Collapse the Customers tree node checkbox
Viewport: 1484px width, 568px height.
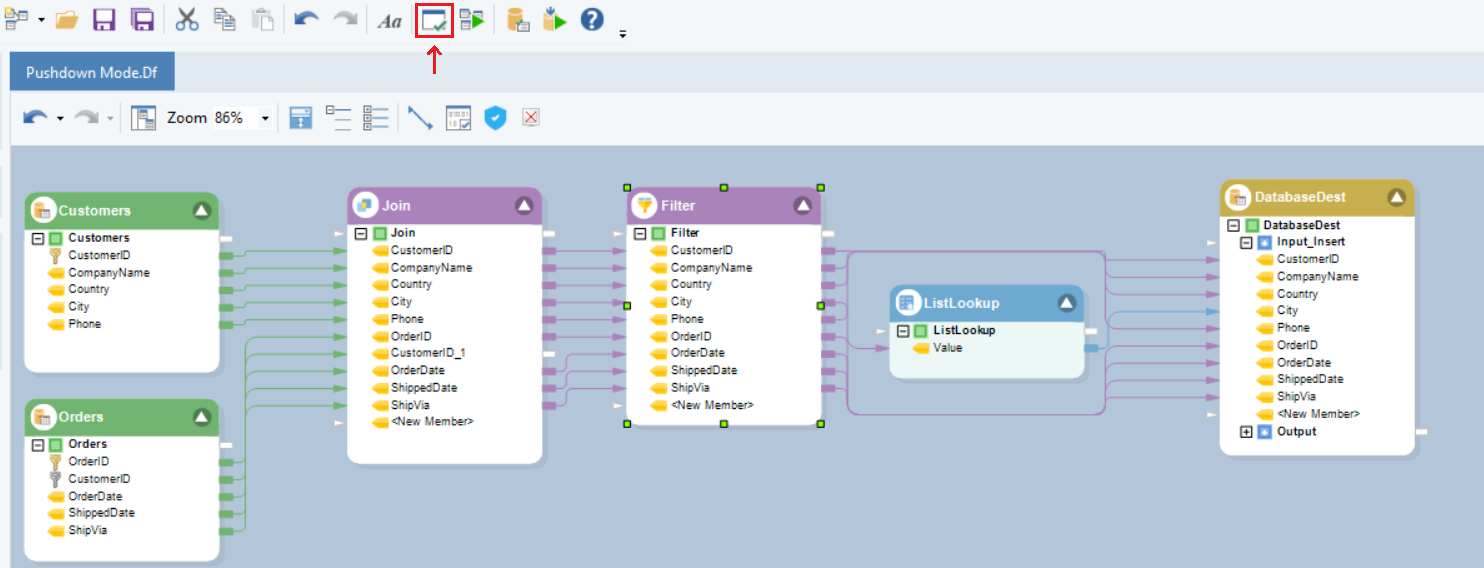(38, 238)
